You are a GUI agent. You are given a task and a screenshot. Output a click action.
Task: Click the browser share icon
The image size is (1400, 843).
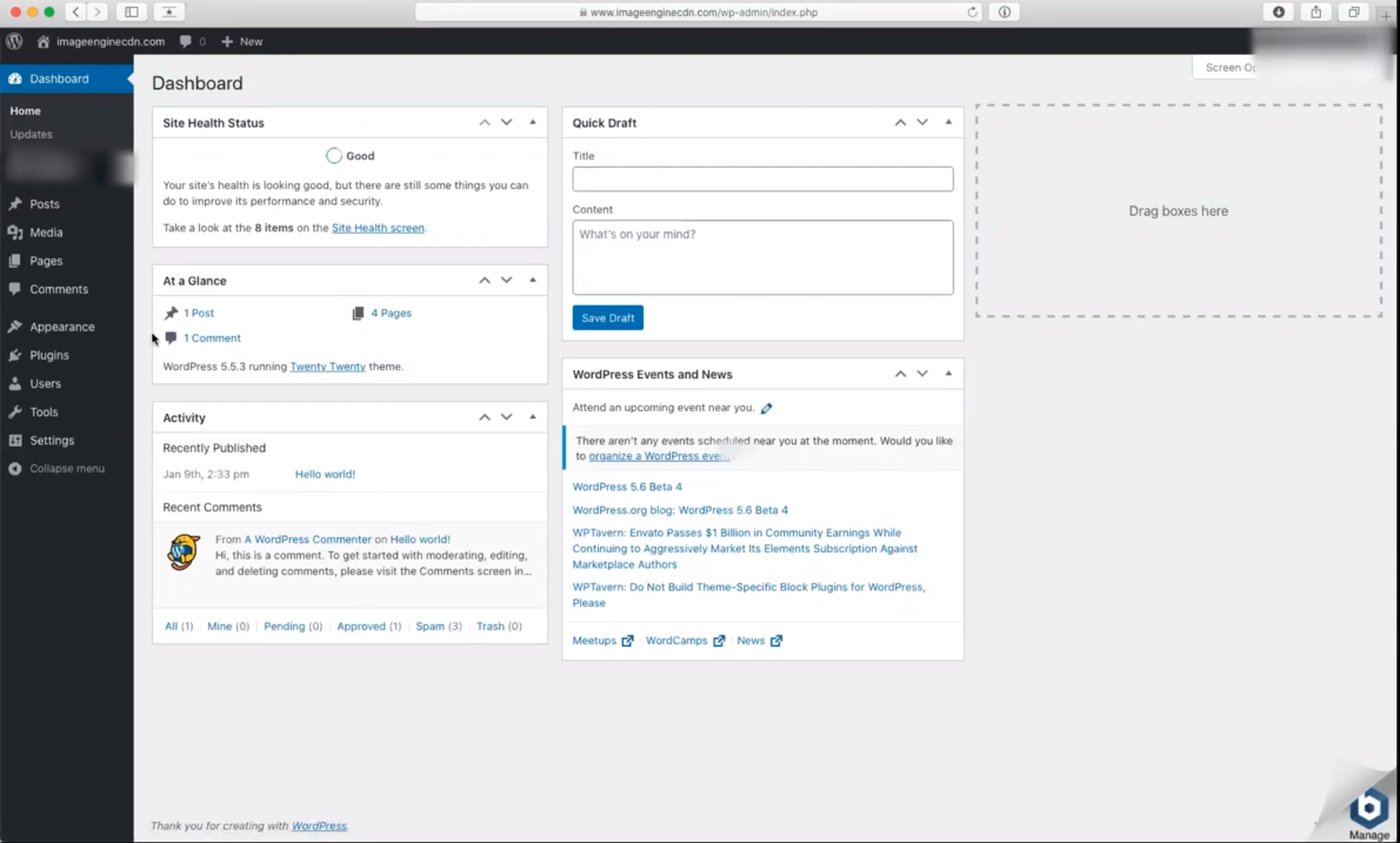(1316, 12)
